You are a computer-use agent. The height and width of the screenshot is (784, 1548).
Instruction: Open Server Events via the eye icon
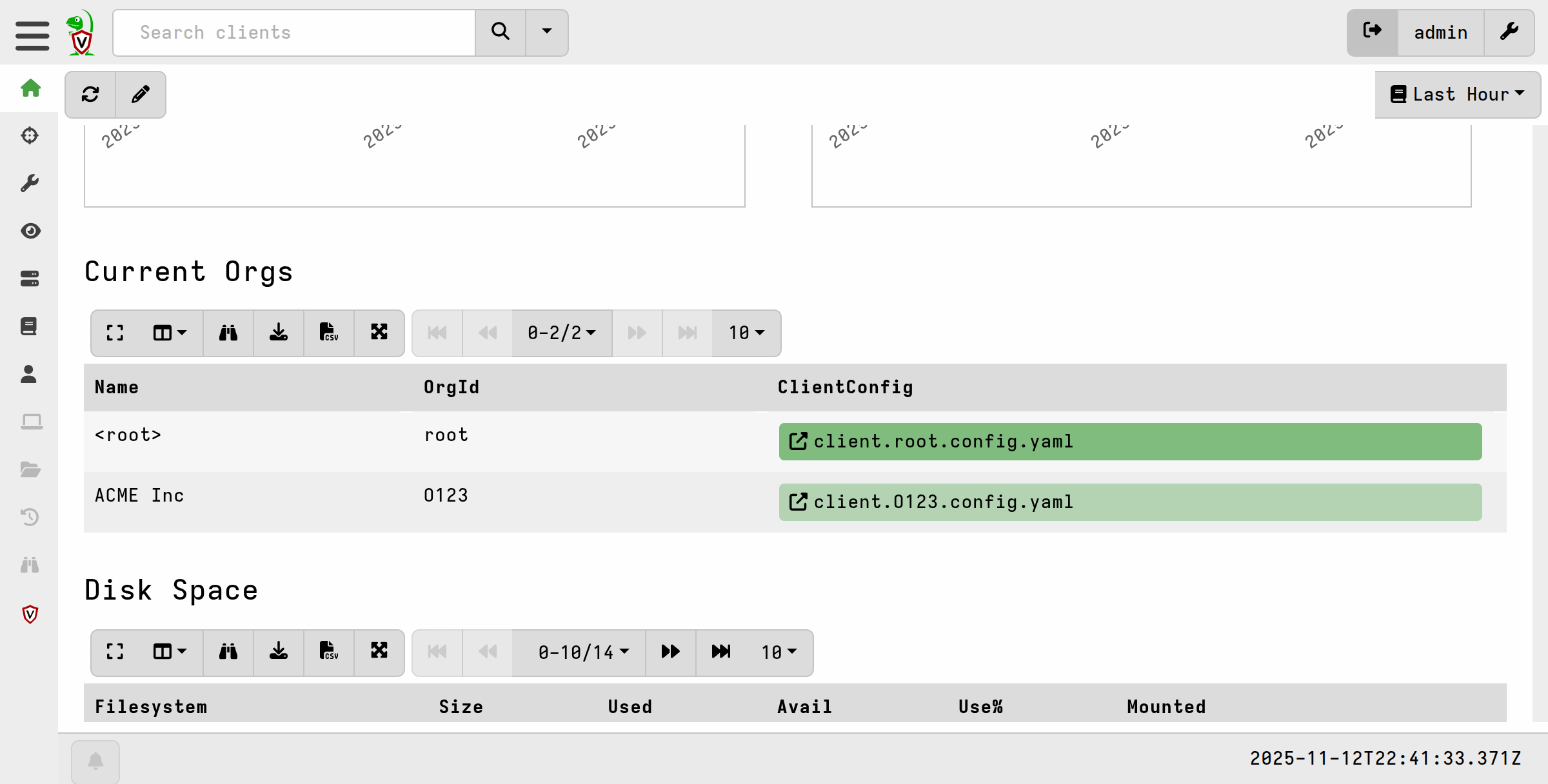pos(30,230)
